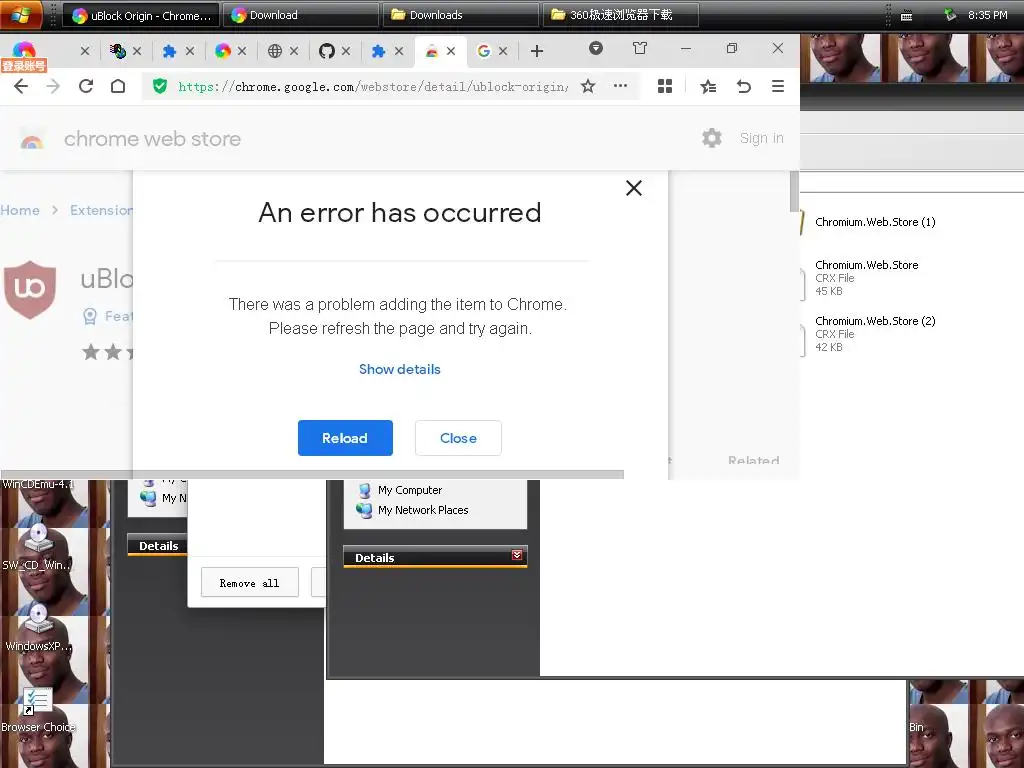Close the Google tab
Screen dimensions: 1024x768
tap(503, 51)
